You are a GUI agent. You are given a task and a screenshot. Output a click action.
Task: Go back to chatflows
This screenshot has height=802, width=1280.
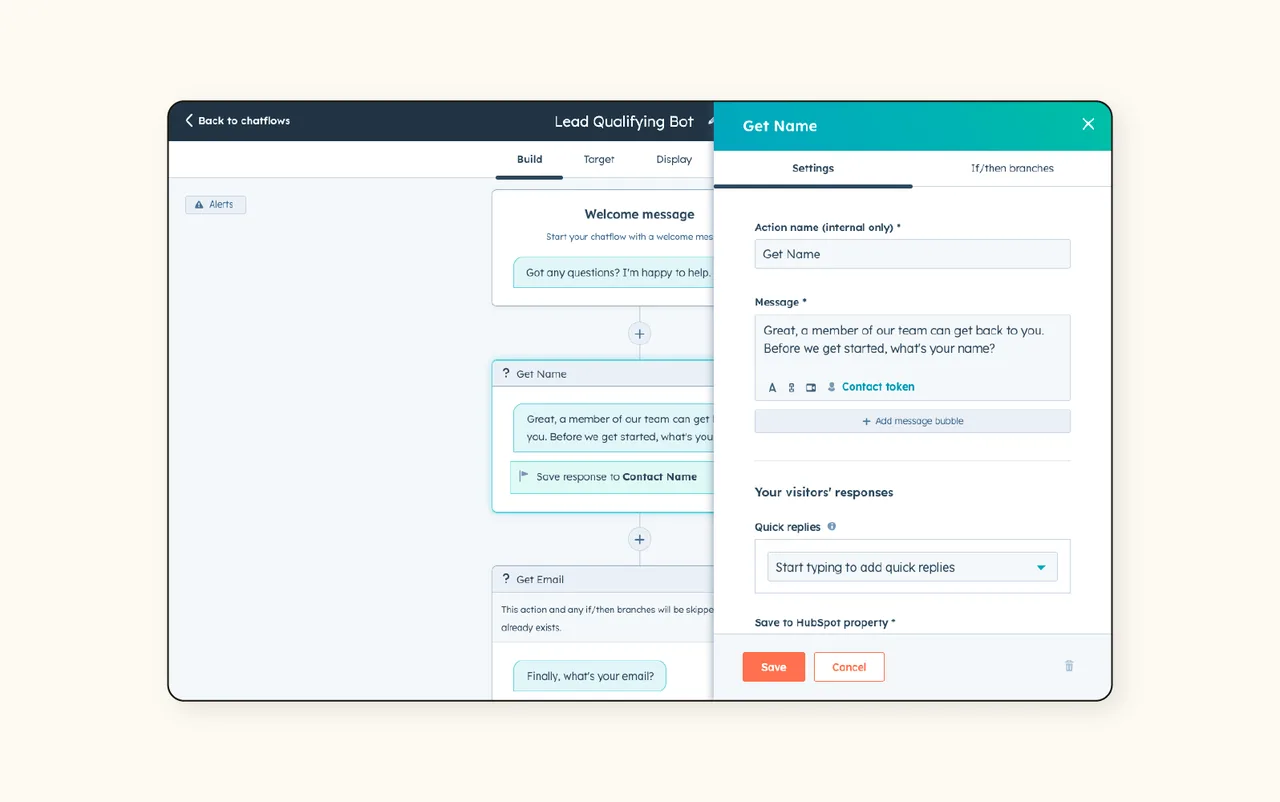click(238, 121)
